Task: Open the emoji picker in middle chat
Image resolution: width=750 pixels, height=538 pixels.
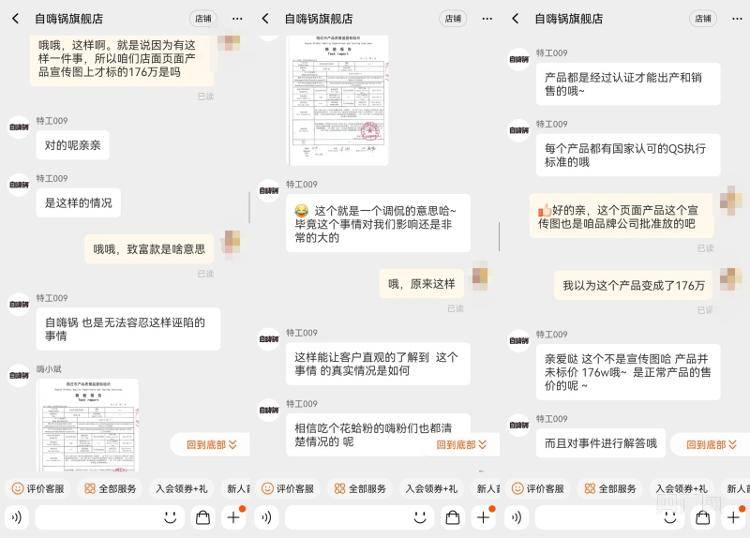Action: [420, 517]
